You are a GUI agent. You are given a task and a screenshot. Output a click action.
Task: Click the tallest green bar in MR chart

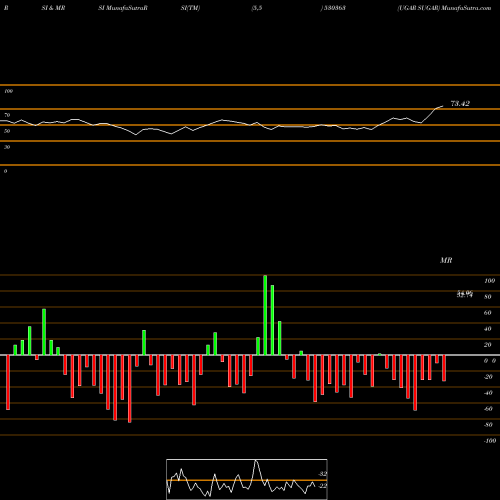click(x=265, y=315)
